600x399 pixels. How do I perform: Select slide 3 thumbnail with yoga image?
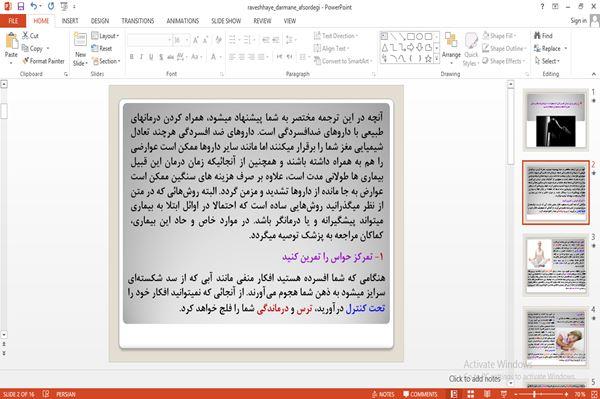(x=556, y=265)
